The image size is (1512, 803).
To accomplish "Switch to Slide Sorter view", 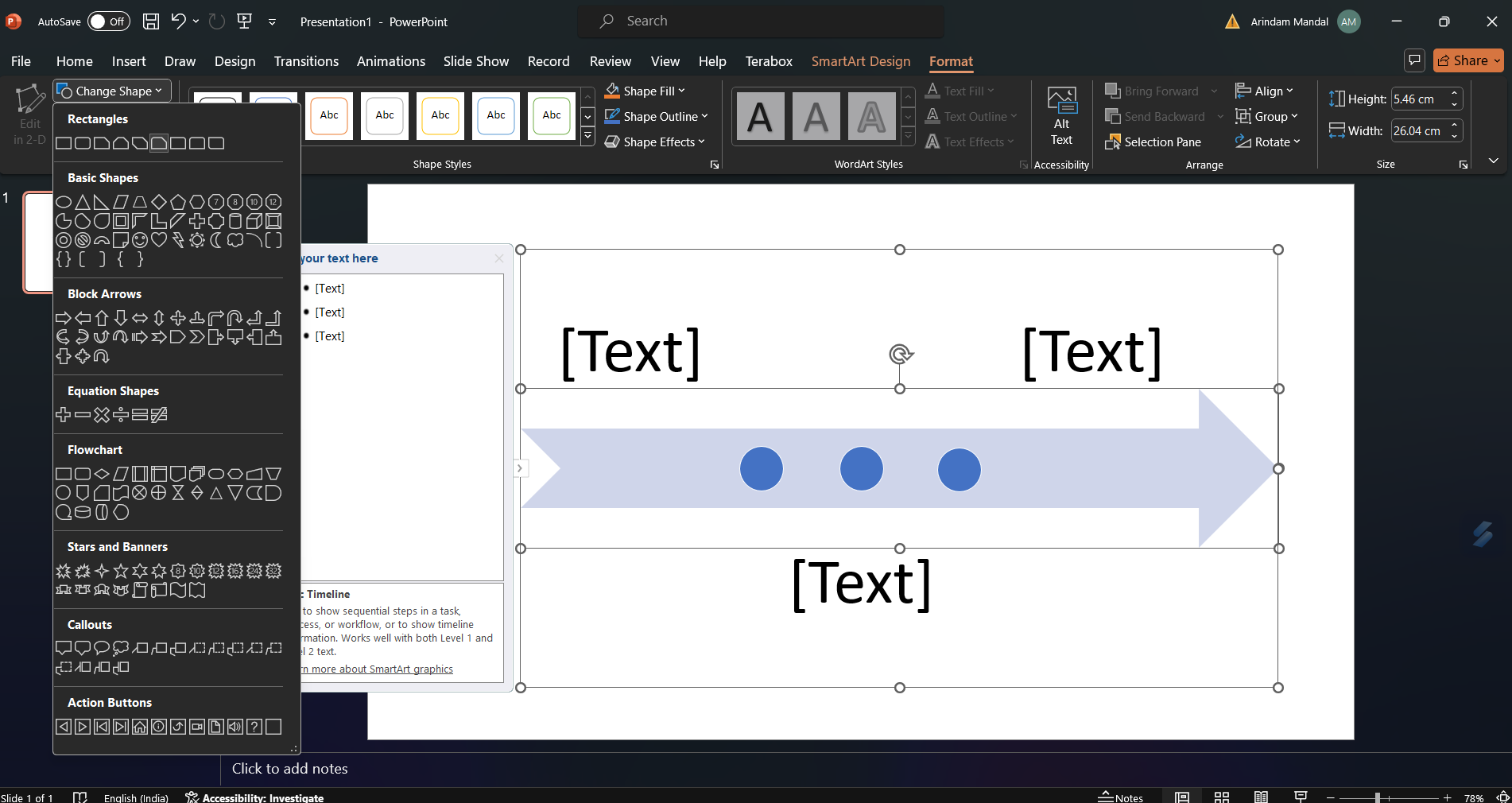I will (x=1222, y=797).
